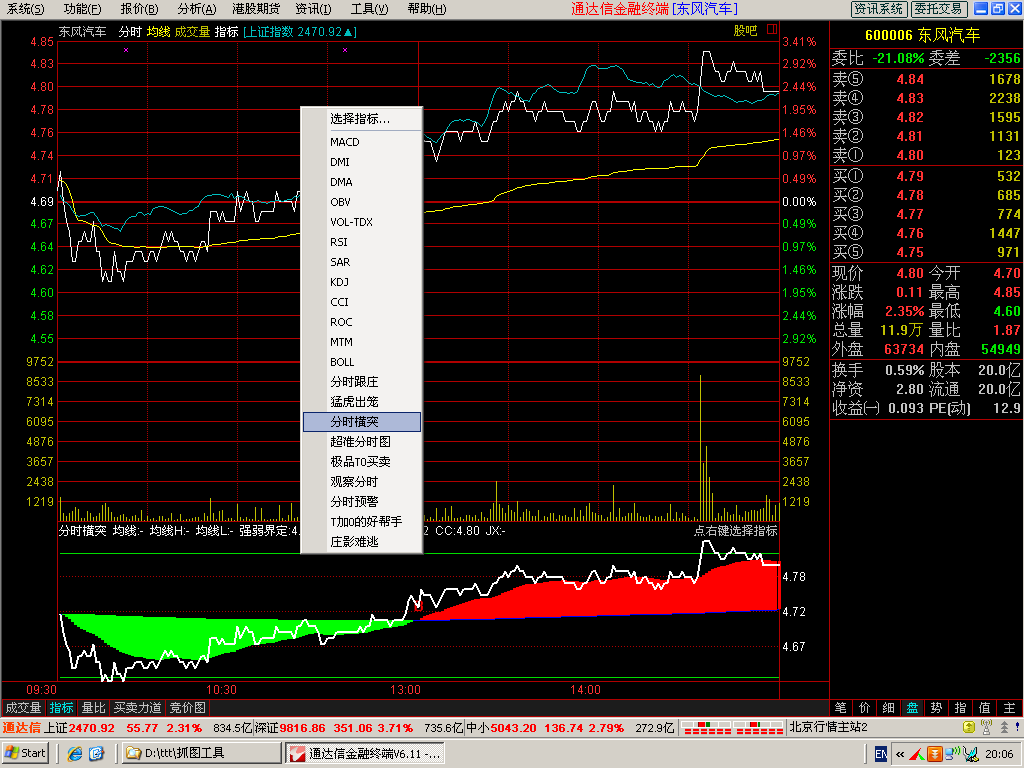This screenshot has width=1024, height=768.
Task: Select 主 tab in quote panel
Action: pyautogui.click(x=1010, y=708)
